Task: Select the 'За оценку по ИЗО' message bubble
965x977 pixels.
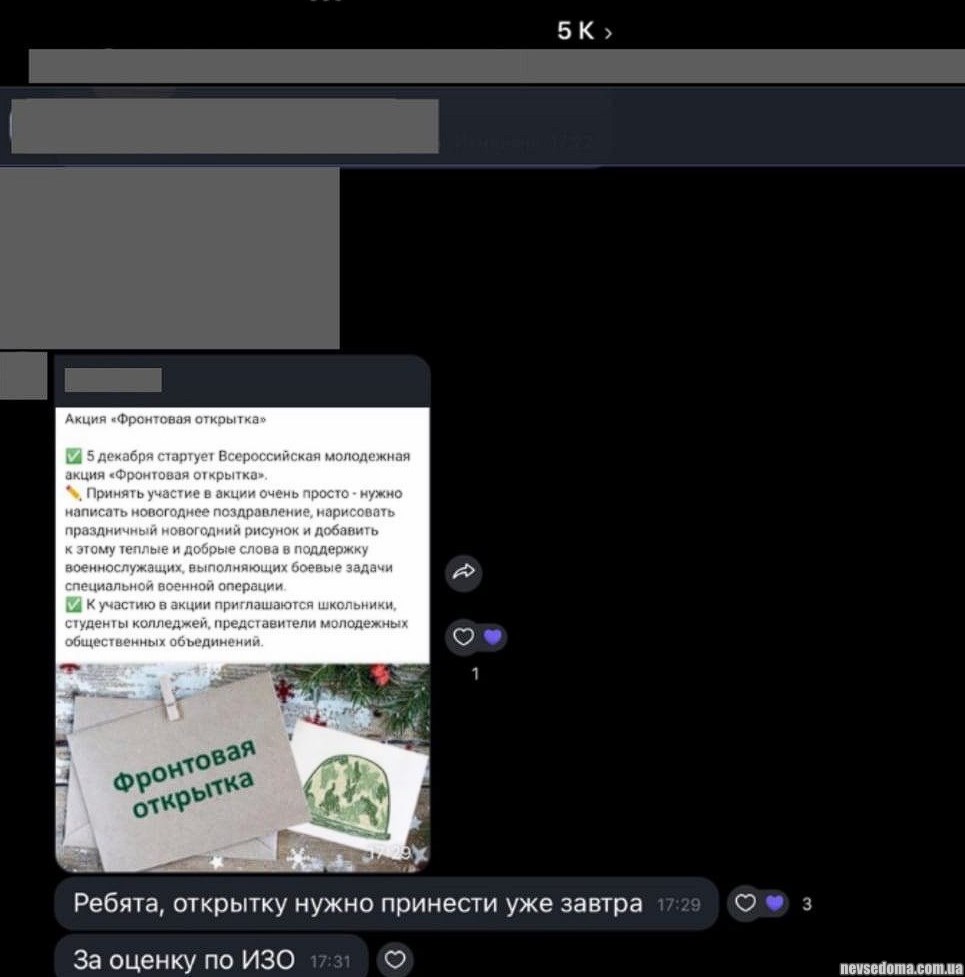Action: pyautogui.click(x=184, y=960)
